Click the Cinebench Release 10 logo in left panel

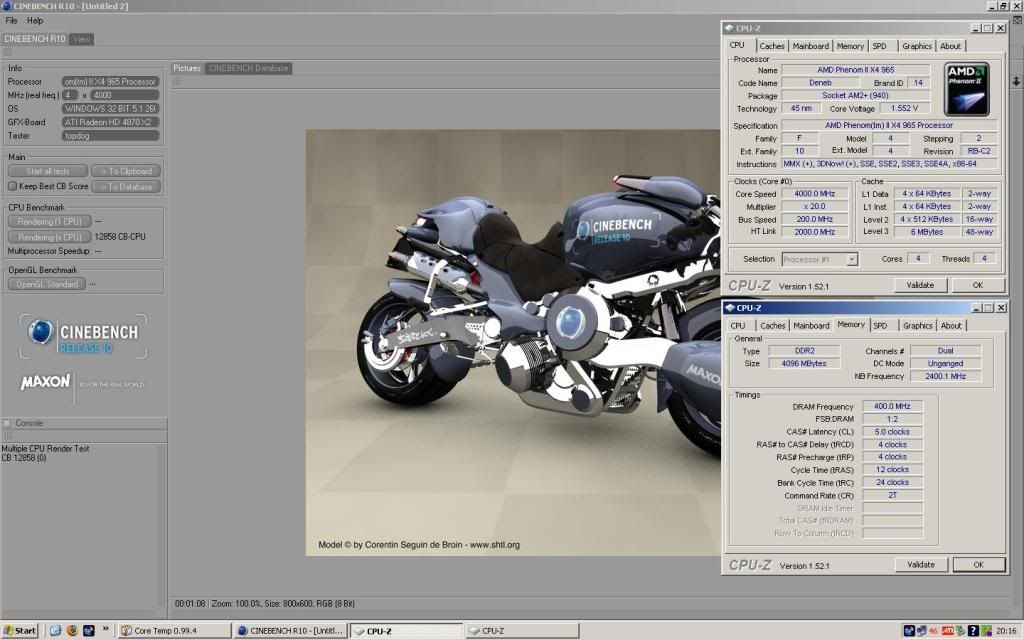(x=84, y=336)
